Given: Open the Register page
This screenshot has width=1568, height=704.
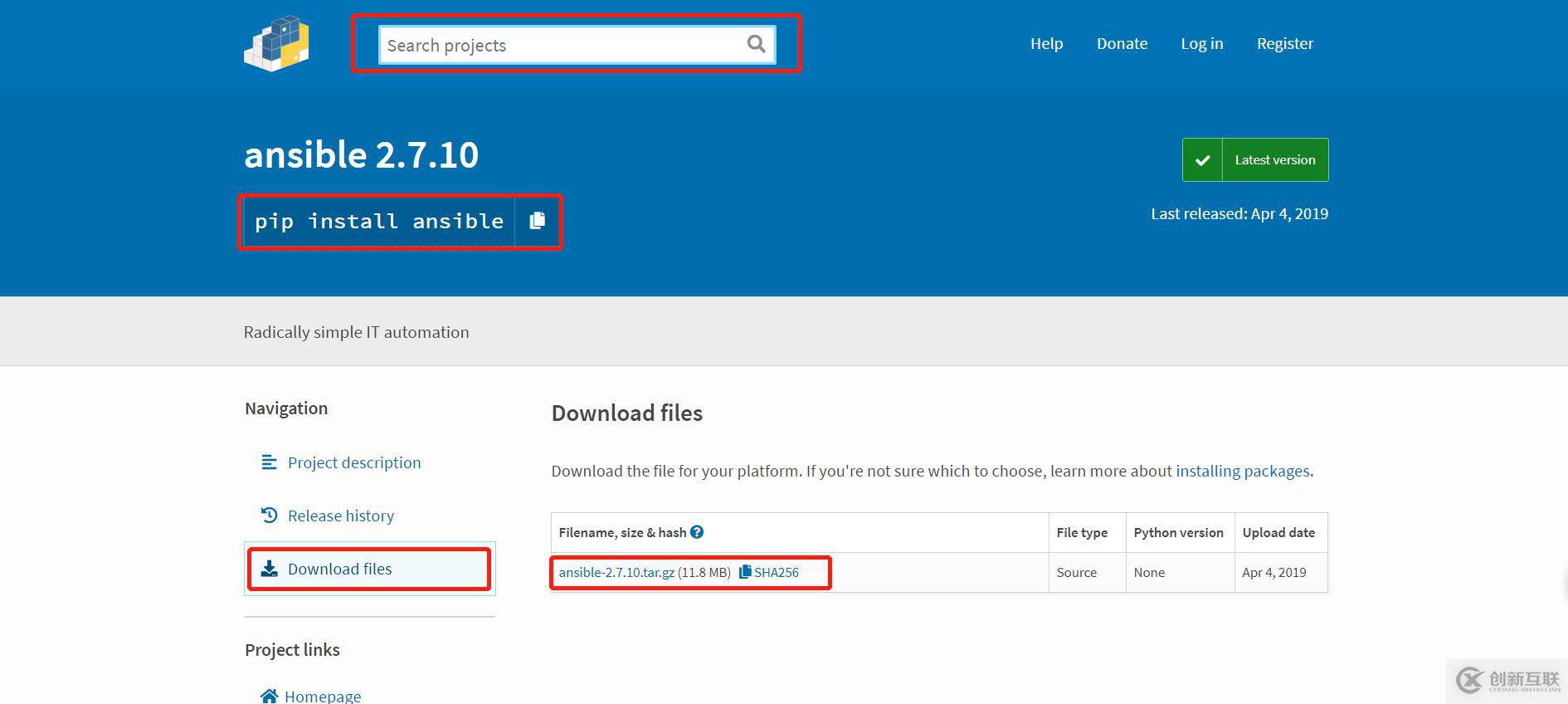Looking at the screenshot, I should click(x=1285, y=44).
